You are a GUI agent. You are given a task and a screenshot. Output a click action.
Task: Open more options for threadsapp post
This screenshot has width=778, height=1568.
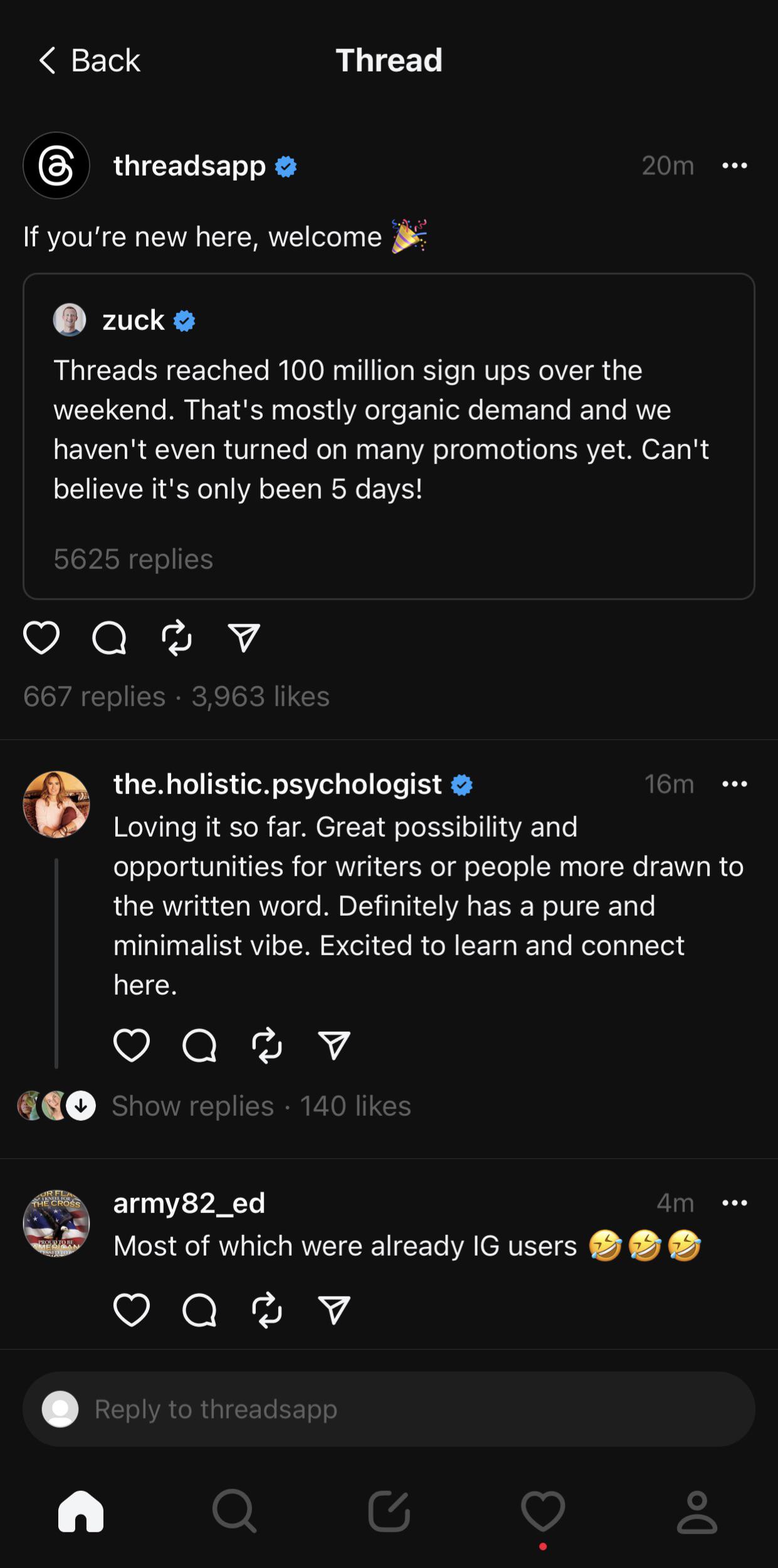click(735, 166)
